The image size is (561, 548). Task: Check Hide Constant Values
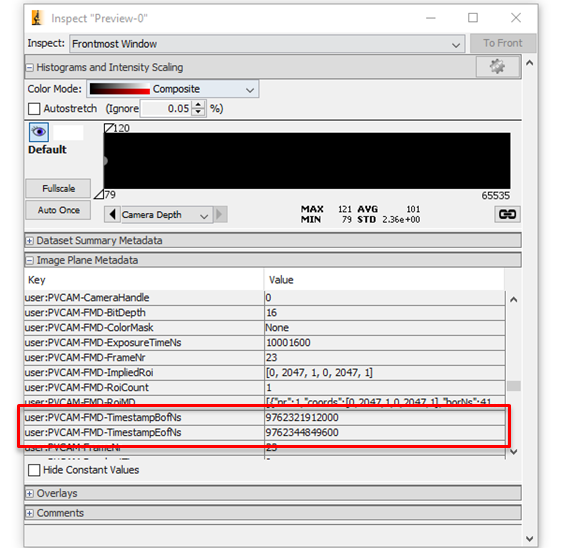[x=34, y=470]
